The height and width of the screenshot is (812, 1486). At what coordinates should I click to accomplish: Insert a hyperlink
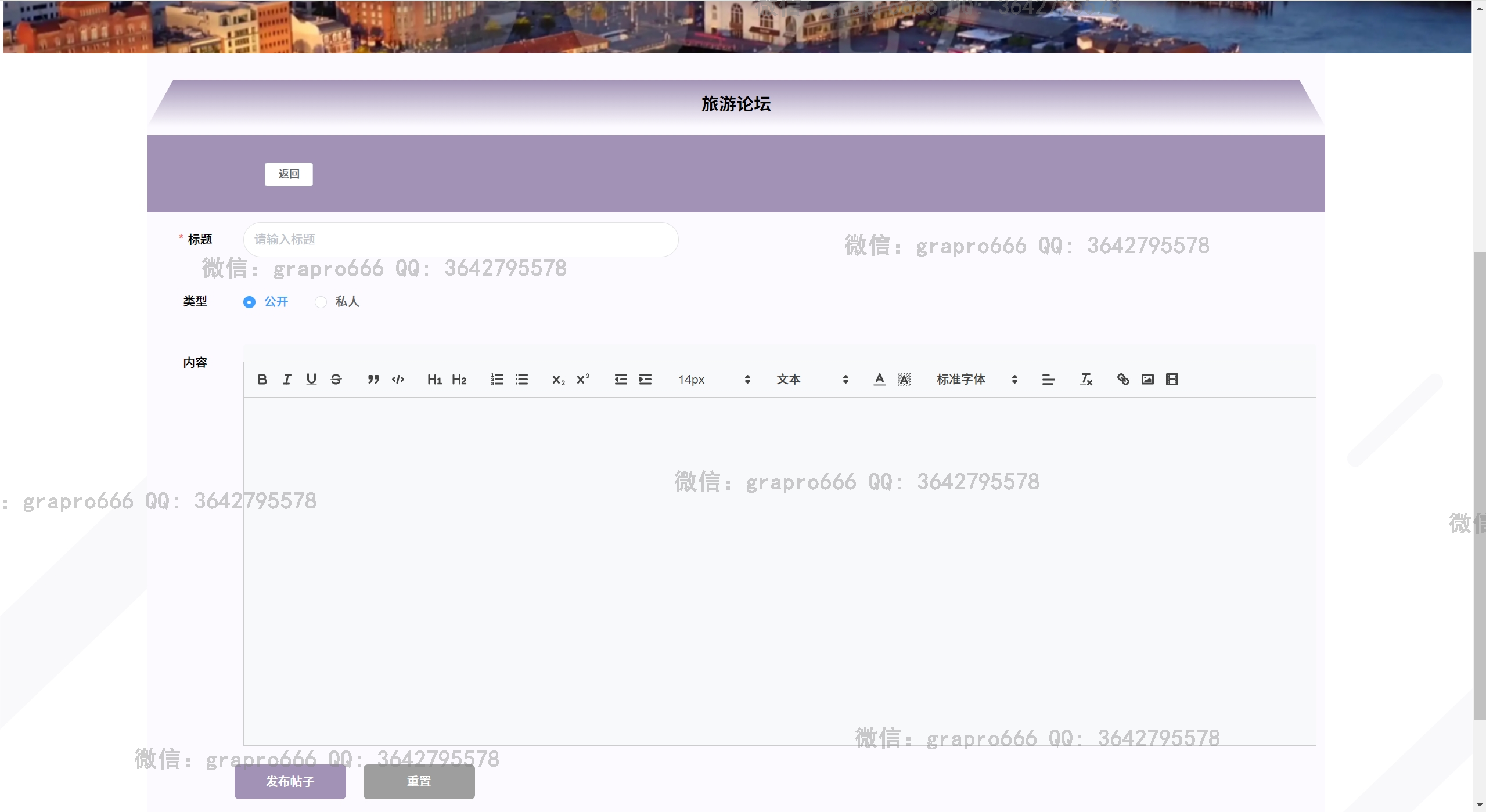click(1123, 380)
